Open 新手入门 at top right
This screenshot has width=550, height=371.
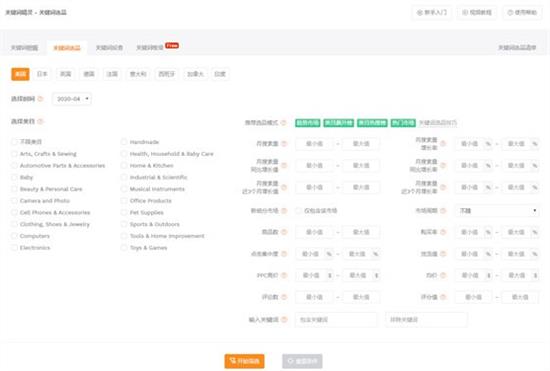pos(432,13)
